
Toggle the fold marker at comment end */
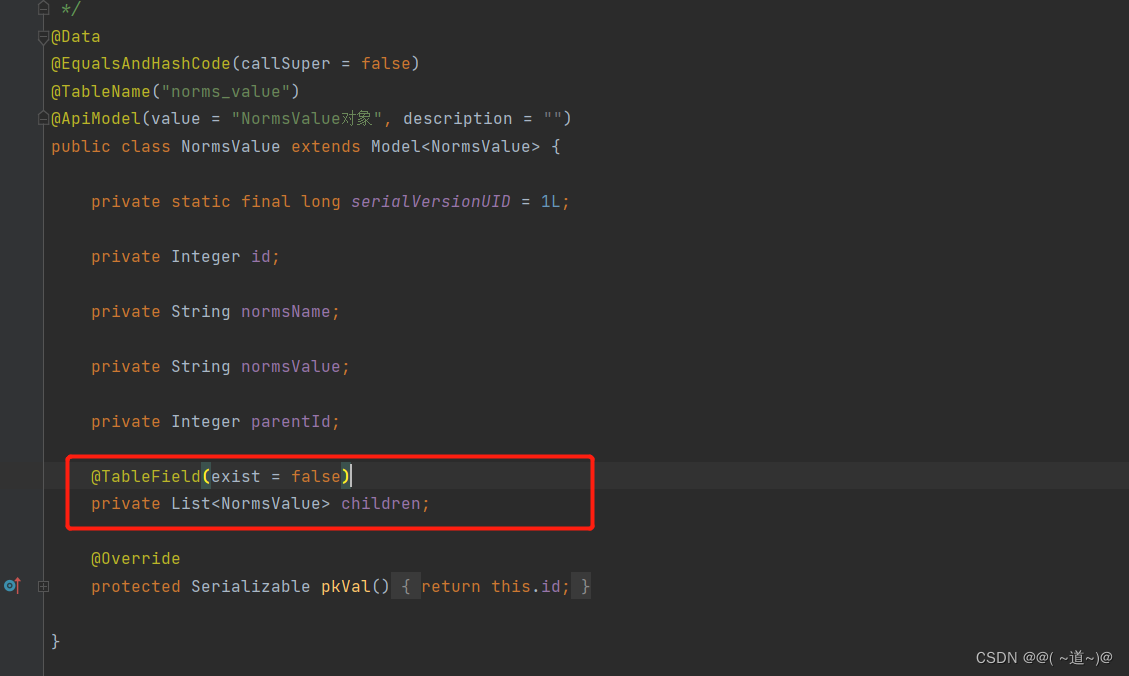coord(43,9)
